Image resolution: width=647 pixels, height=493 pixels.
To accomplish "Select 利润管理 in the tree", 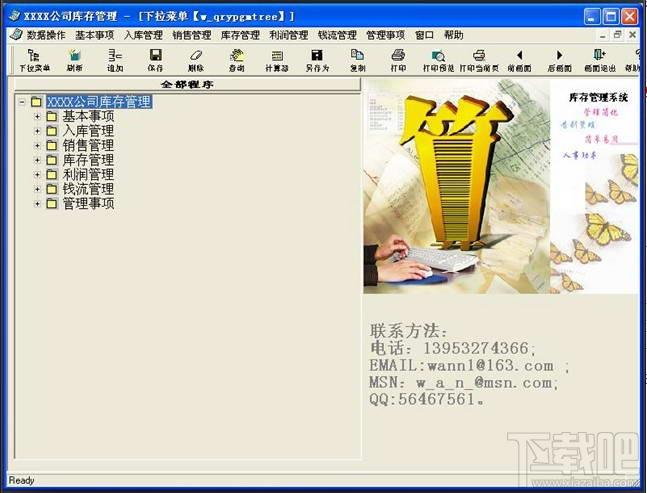I will (x=88, y=175).
